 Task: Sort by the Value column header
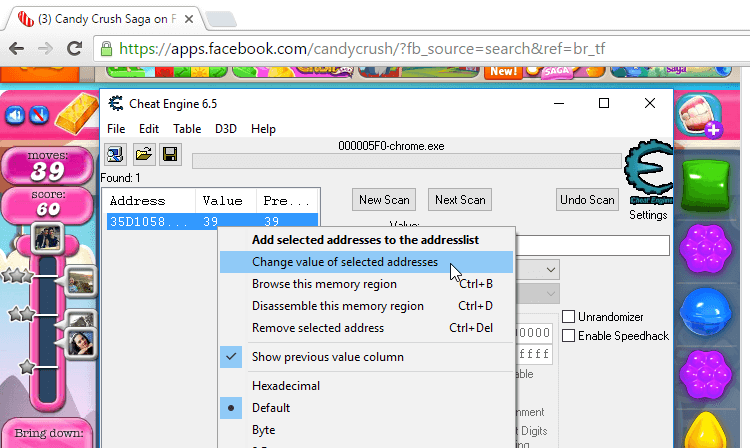tap(226, 201)
